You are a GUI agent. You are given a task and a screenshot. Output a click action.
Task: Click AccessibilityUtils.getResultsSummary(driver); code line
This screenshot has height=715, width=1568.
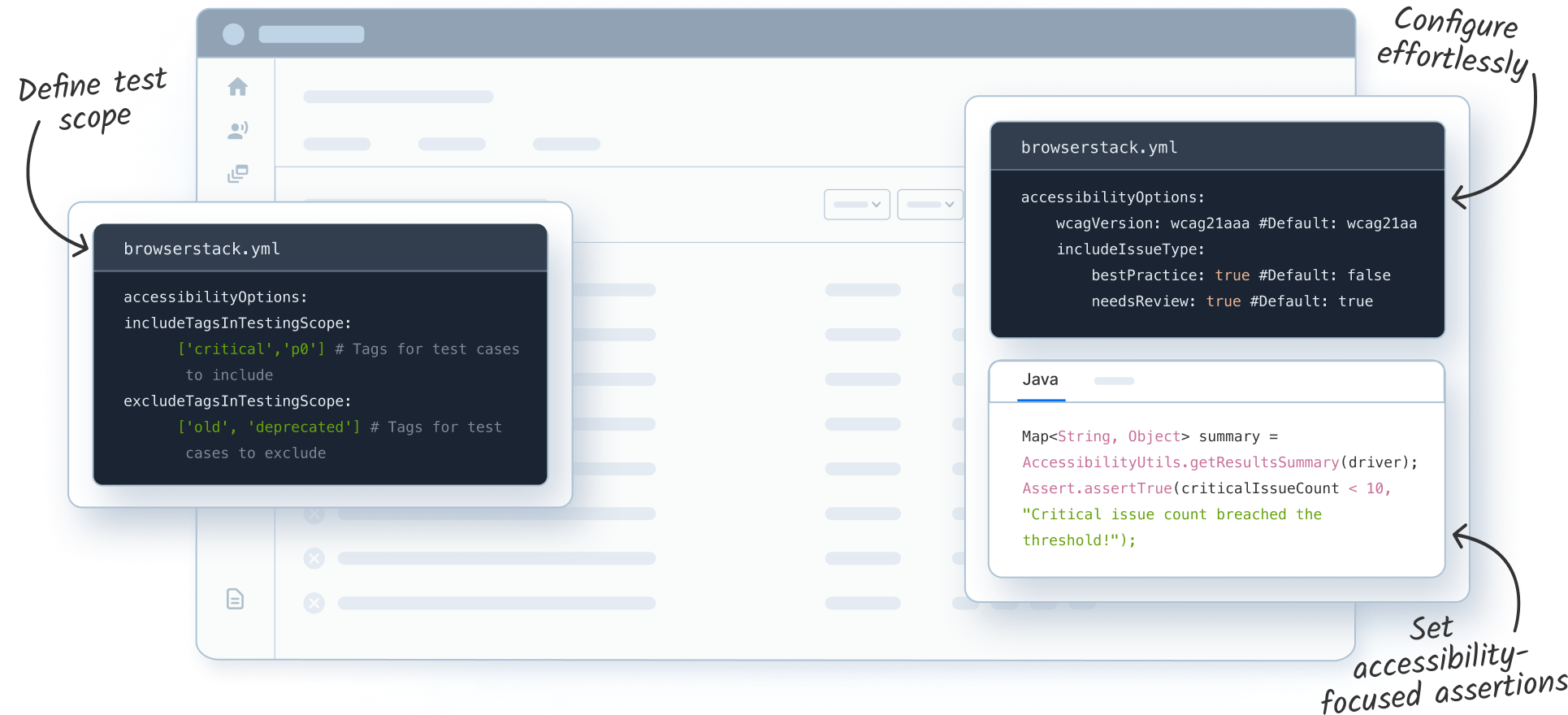point(1219,462)
